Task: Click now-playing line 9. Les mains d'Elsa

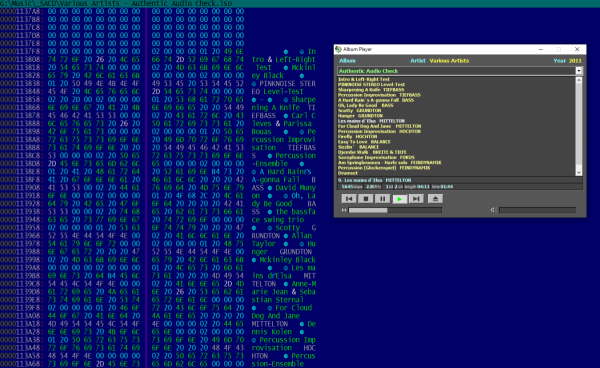Action: (x=374, y=180)
